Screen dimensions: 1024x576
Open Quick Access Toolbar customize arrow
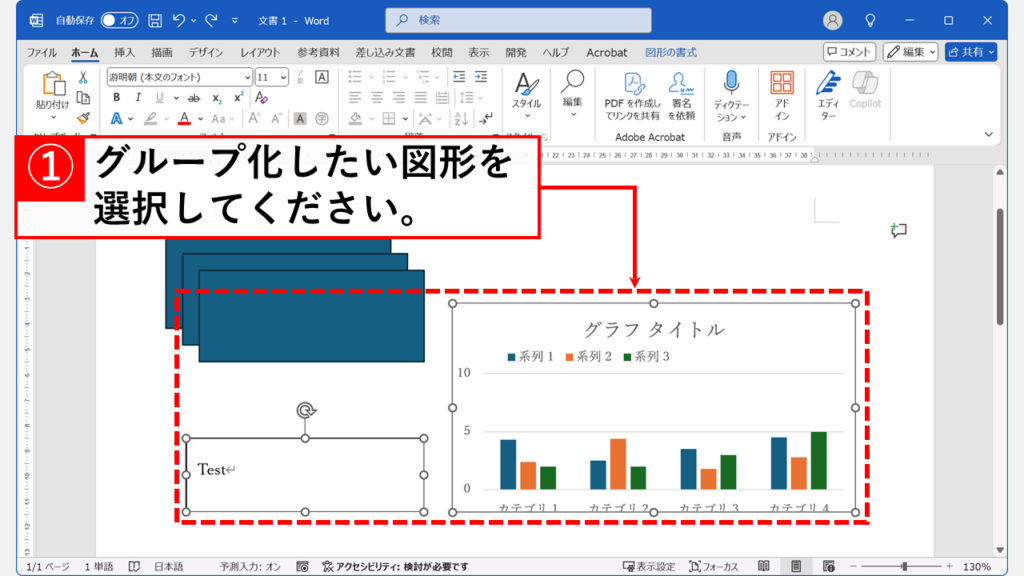[234, 20]
